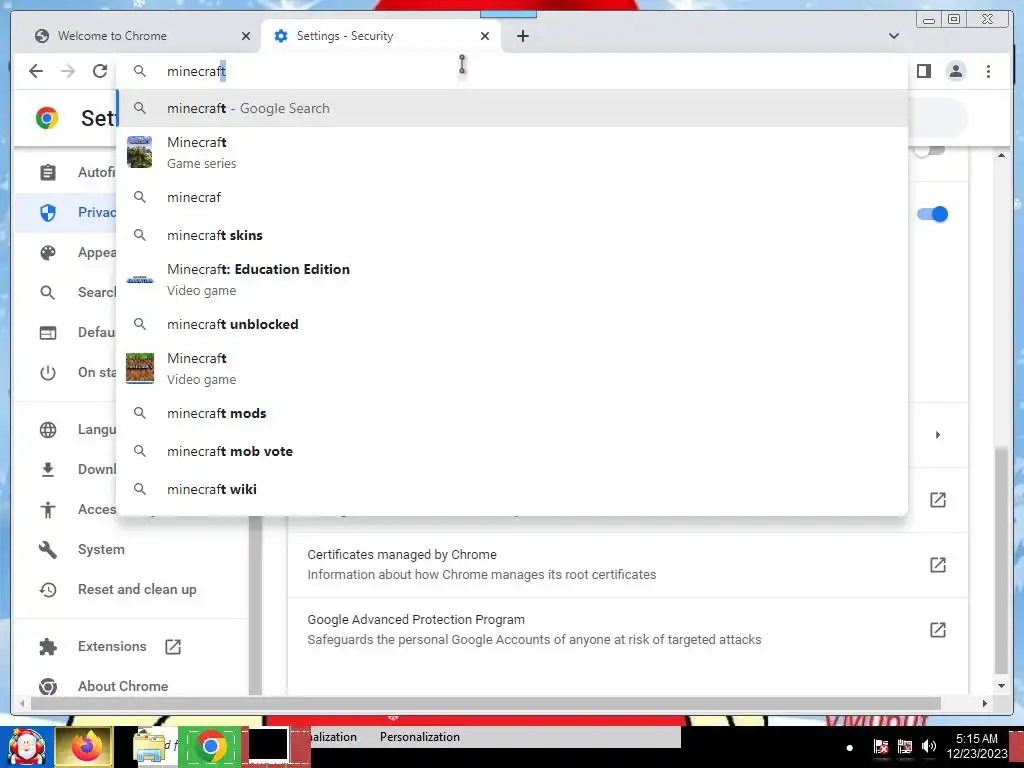Open Firefox from taskbar
1024x768 pixels.
[x=86, y=747]
